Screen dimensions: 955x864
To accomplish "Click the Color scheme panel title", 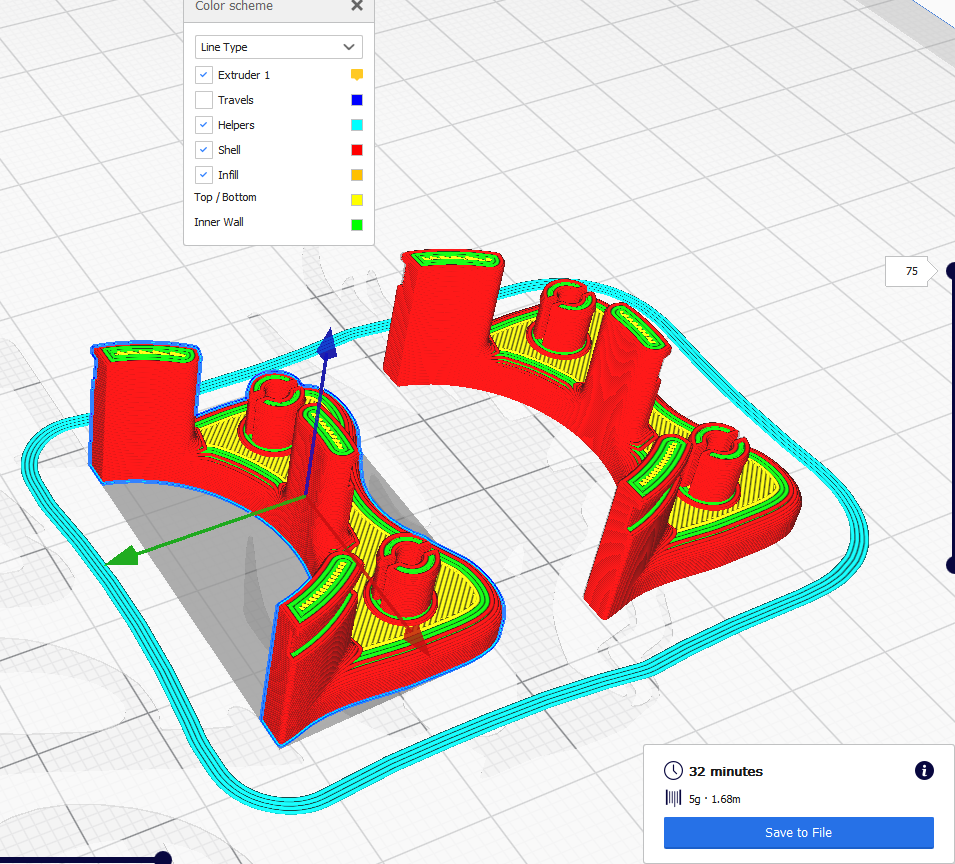I will [x=234, y=6].
